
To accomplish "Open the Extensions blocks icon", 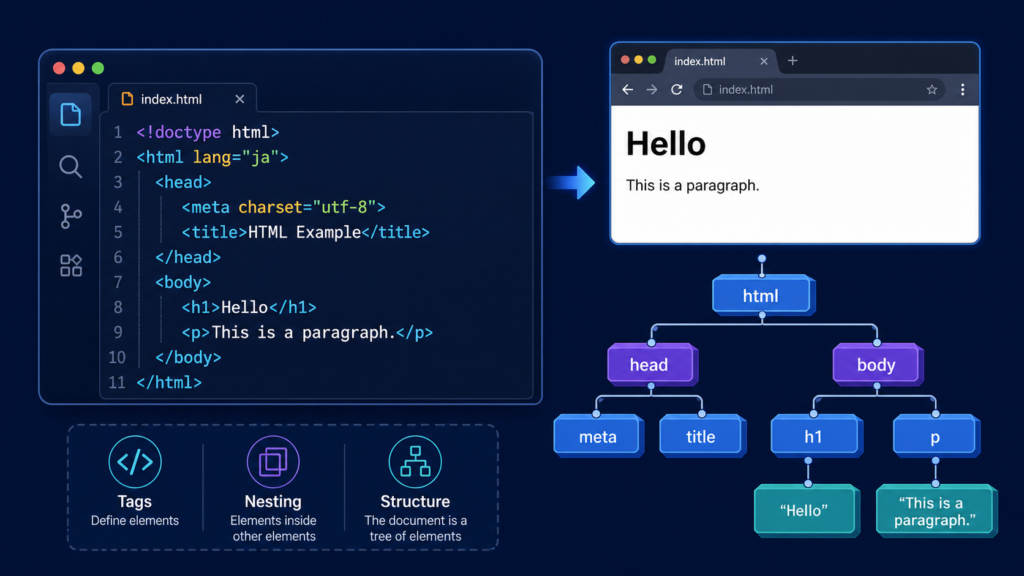I will tap(71, 266).
